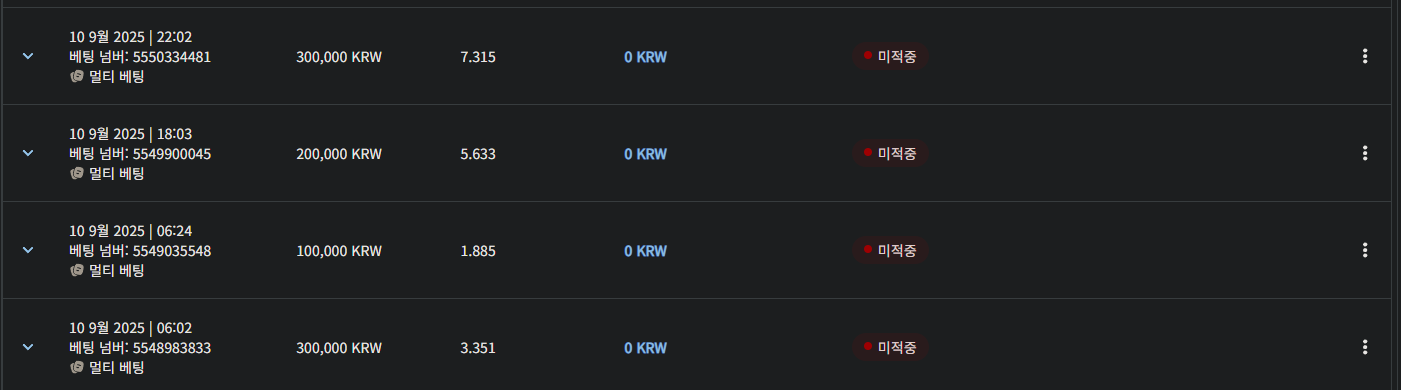The width and height of the screenshot is (1401, 390).
Task: Open more options for bet 5549035548
Action: [1365, 251]
